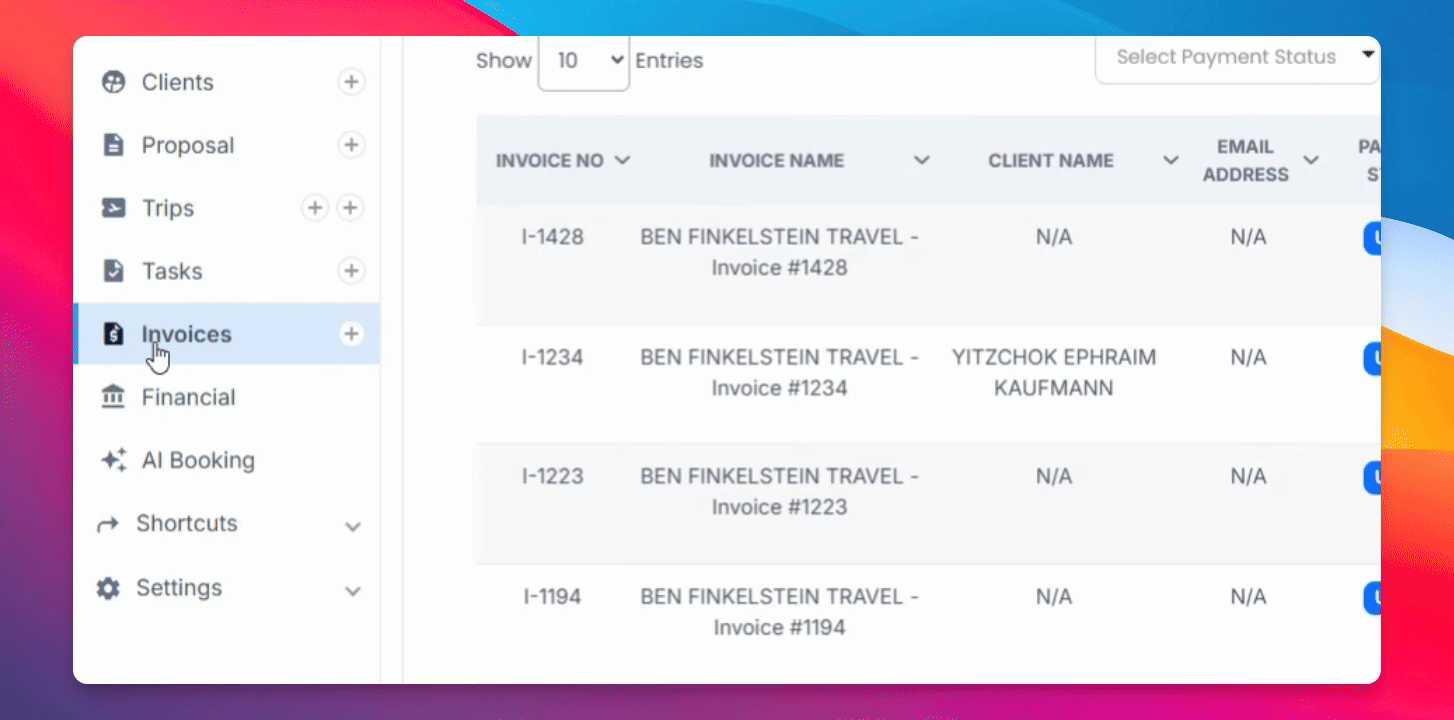Expand the Settings chevron
The width and height of the screenshot is (1454, 720).
click(353, 590)
